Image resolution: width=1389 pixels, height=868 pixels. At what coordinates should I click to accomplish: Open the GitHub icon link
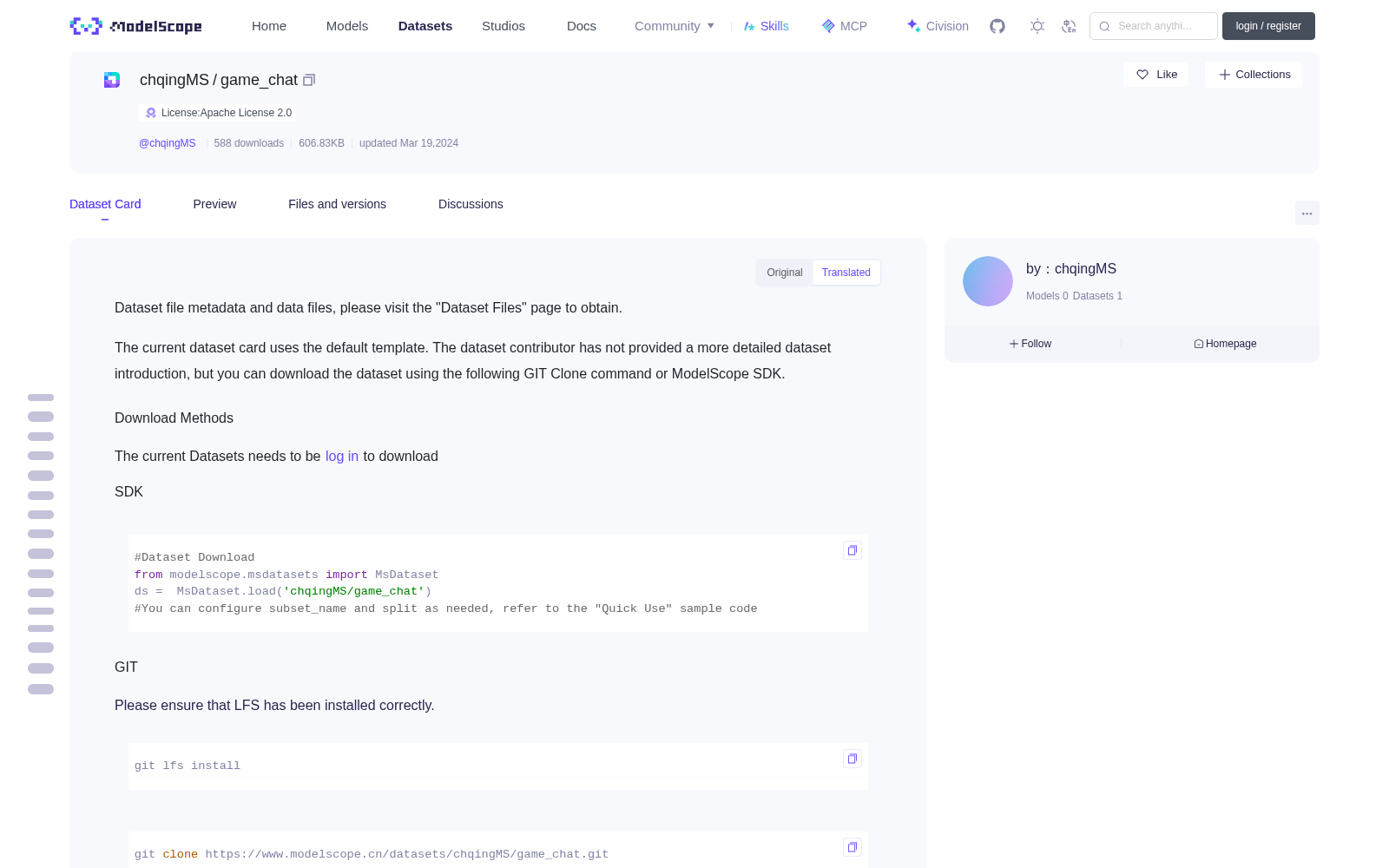(x=997, y=26)
